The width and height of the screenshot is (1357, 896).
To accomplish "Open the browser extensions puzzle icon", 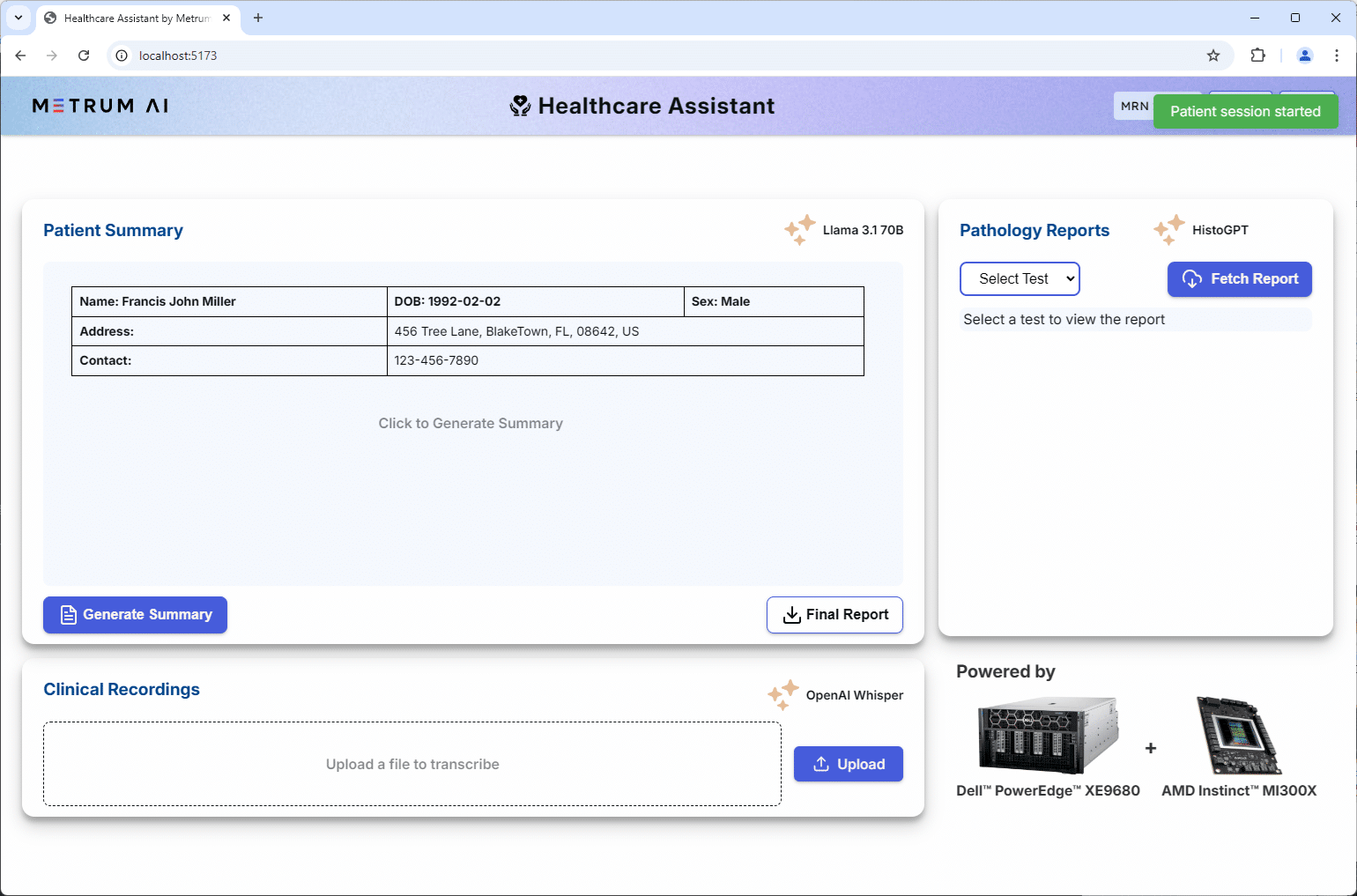I will pyautogui.click(x=1257, y=56).
